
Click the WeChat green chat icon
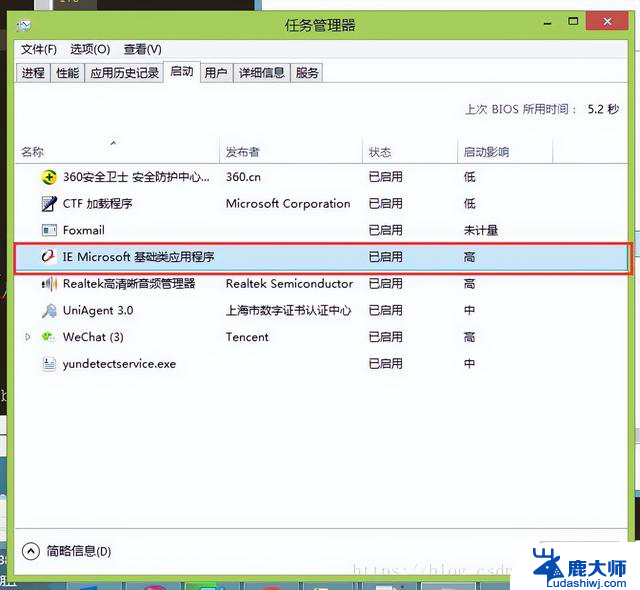pos(48,337)
